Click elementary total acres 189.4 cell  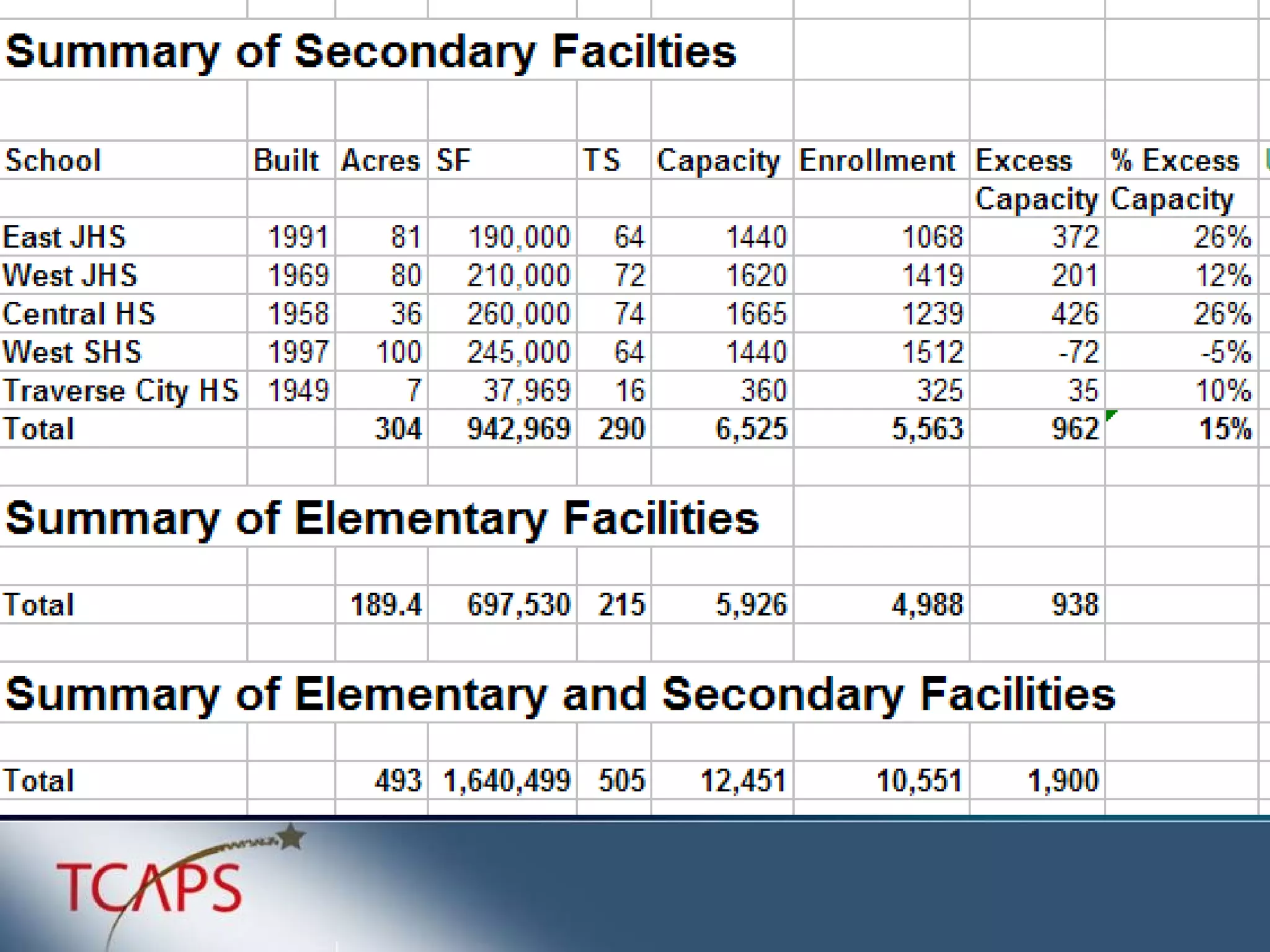[386, 605]
